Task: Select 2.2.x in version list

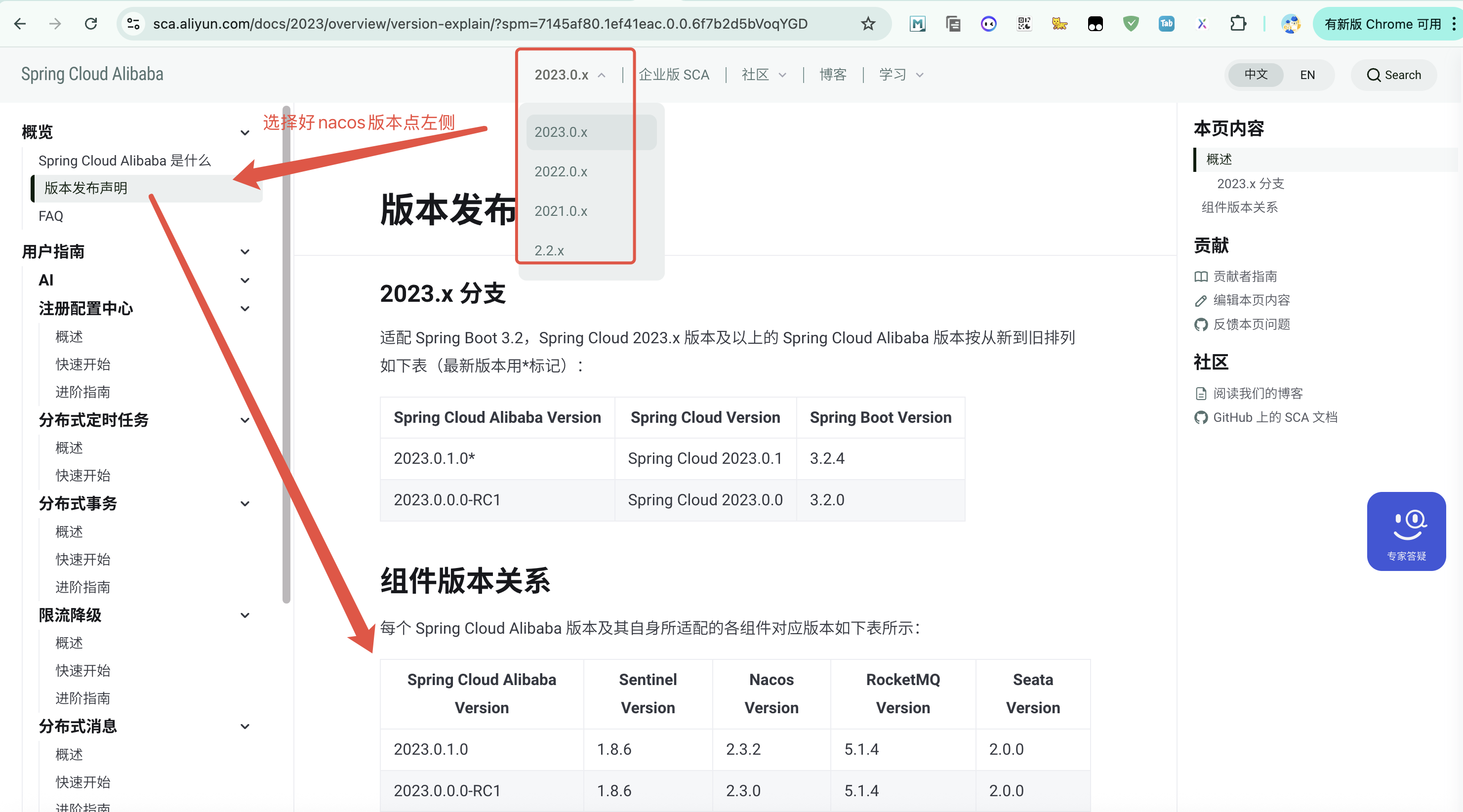Action: coord(591,250)
